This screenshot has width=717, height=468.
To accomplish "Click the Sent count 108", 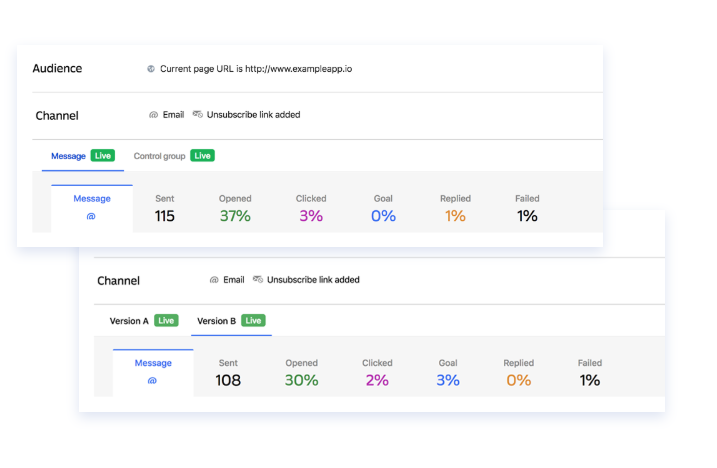I will (228, 380).
